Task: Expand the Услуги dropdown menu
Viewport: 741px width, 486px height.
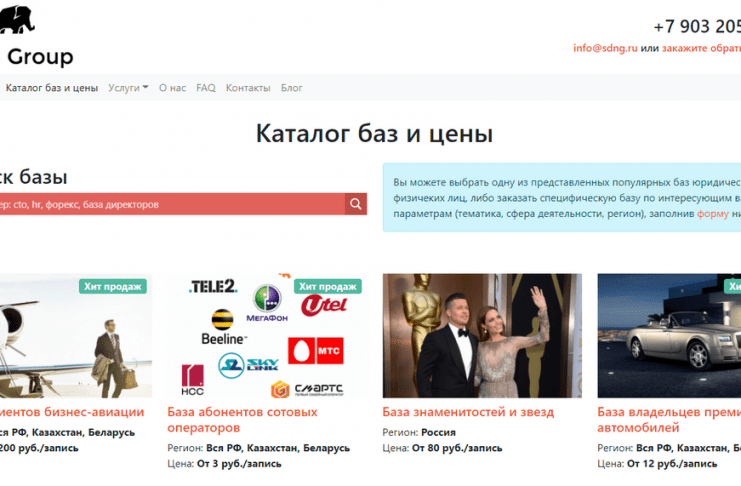Action: [x=128, y=88]
